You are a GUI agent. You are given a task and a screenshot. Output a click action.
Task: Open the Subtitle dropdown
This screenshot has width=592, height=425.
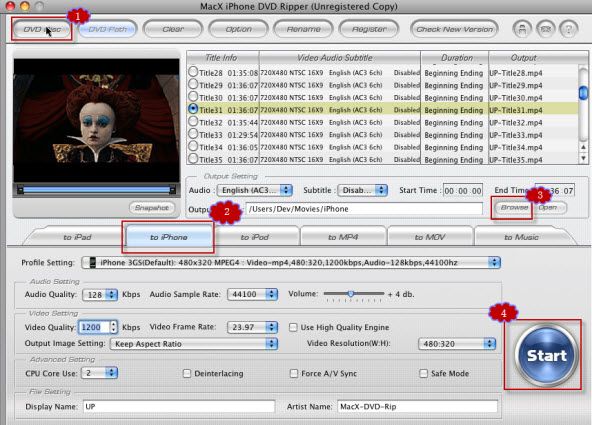[x=362, y=190]
